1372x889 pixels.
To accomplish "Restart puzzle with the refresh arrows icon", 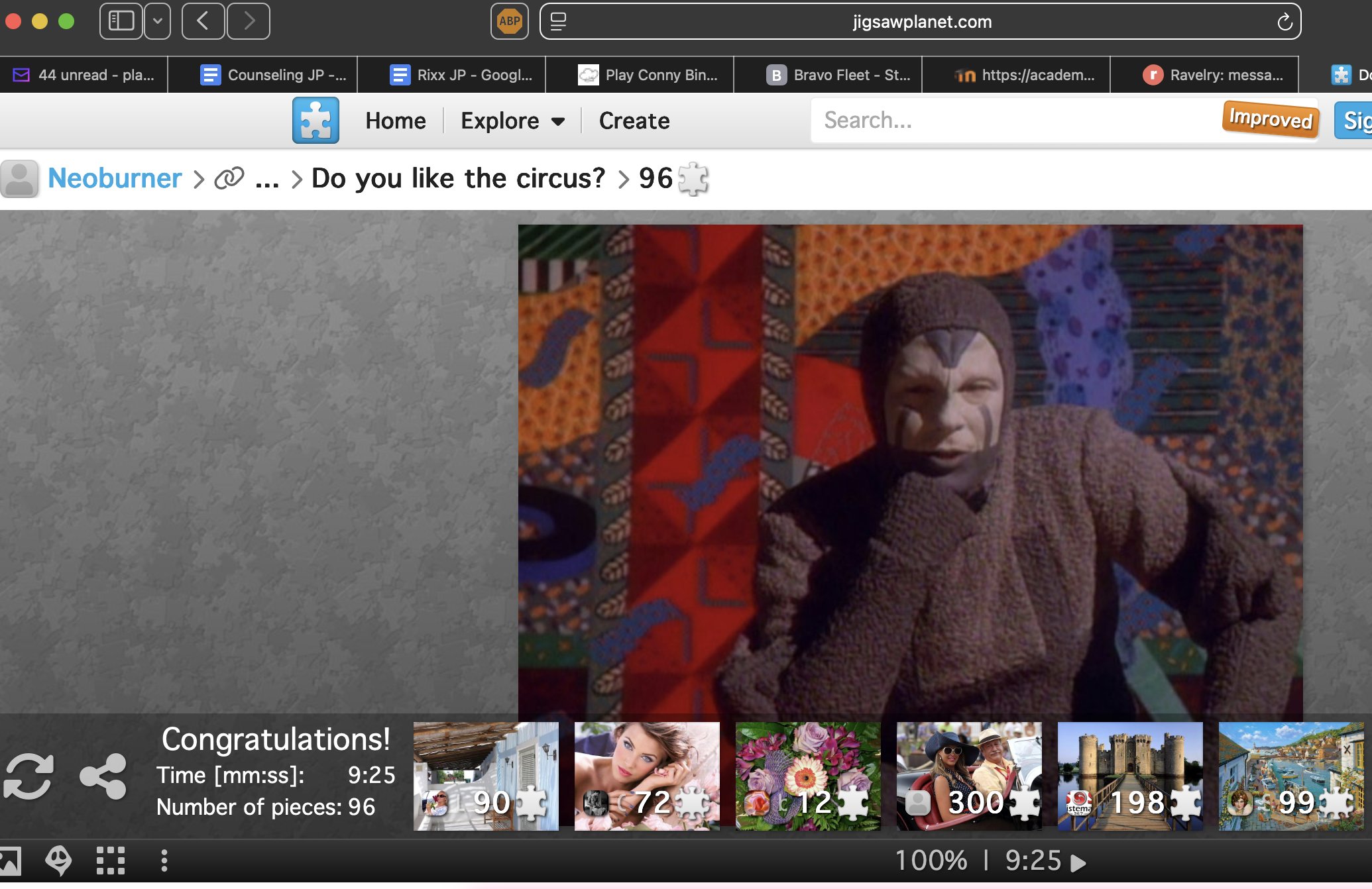I will [x=28, y=776].
